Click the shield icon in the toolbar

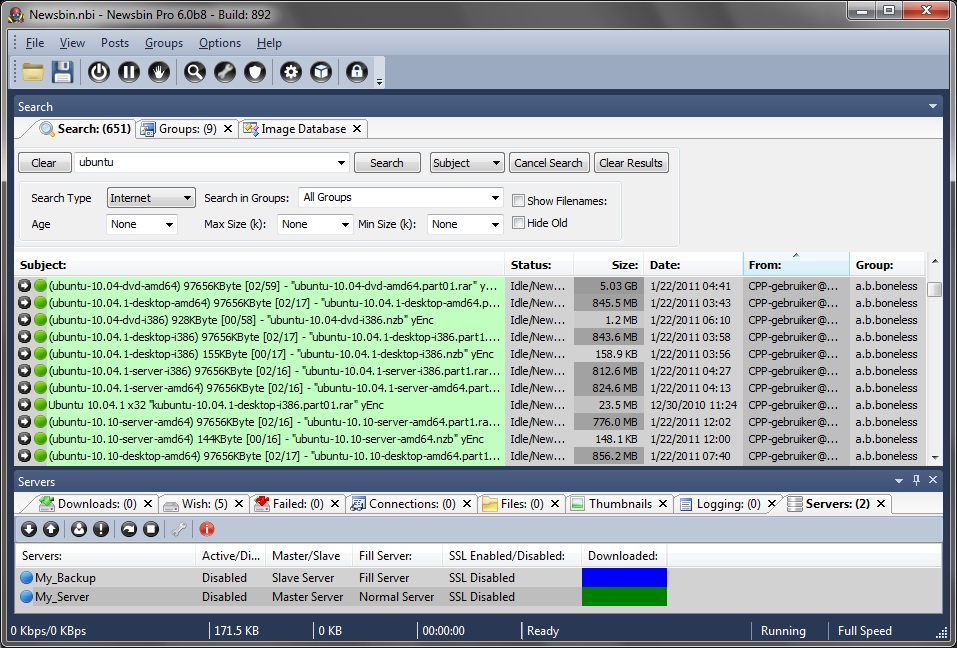[255, 72]
